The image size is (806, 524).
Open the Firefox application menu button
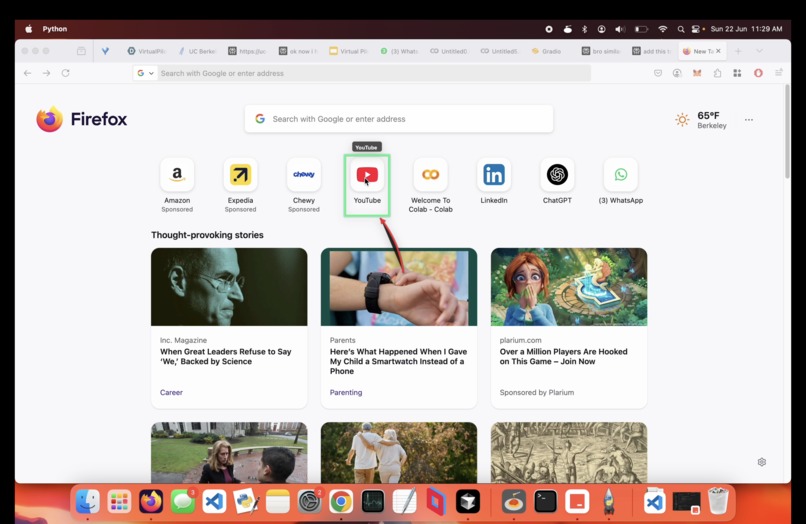pos(779,73)
